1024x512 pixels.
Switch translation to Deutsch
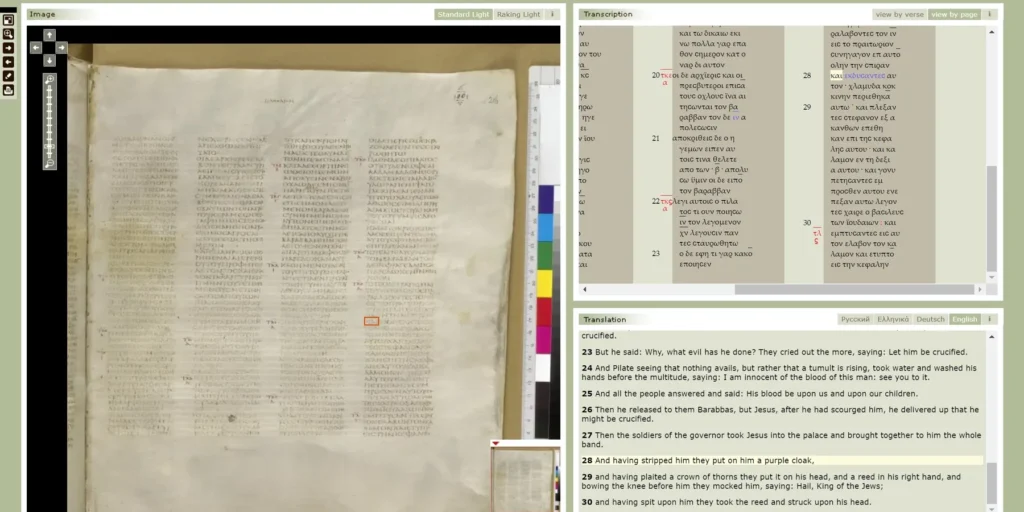tap(930, 319)
